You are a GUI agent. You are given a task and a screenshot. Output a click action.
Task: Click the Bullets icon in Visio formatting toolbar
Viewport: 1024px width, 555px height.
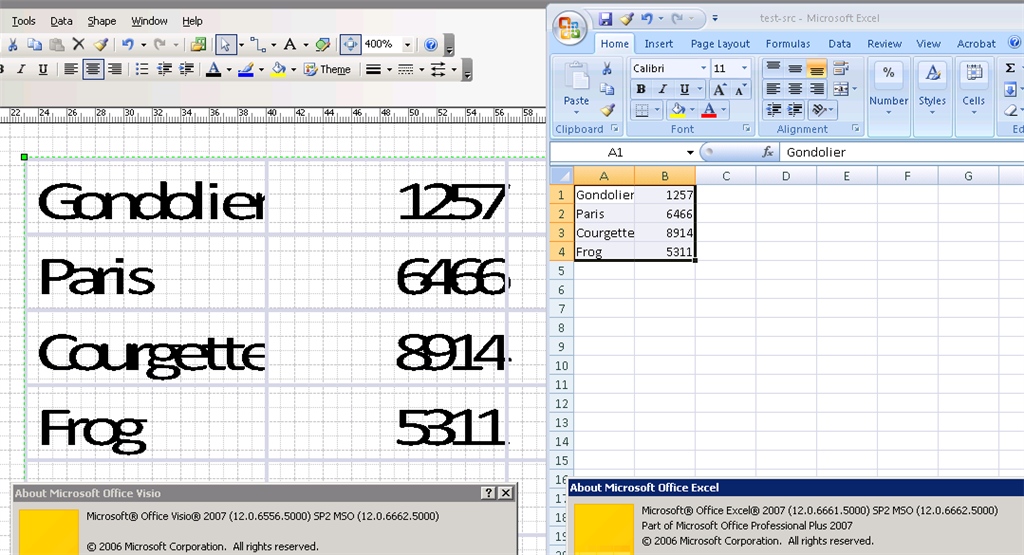click(x=142, y=69)
